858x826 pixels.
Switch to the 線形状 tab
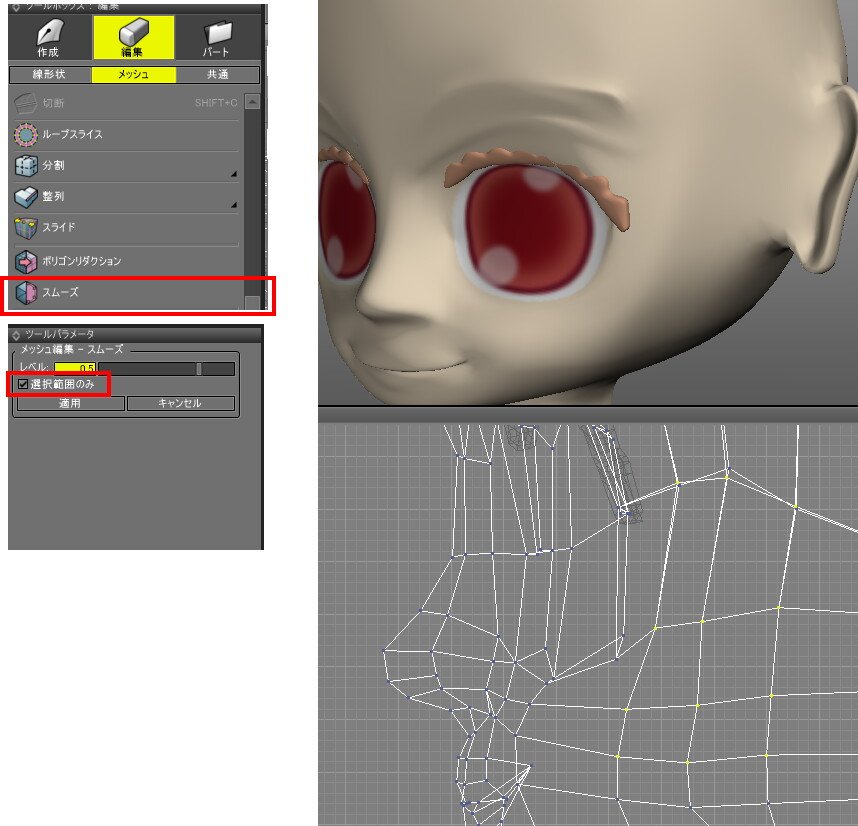tap(50, 74)
